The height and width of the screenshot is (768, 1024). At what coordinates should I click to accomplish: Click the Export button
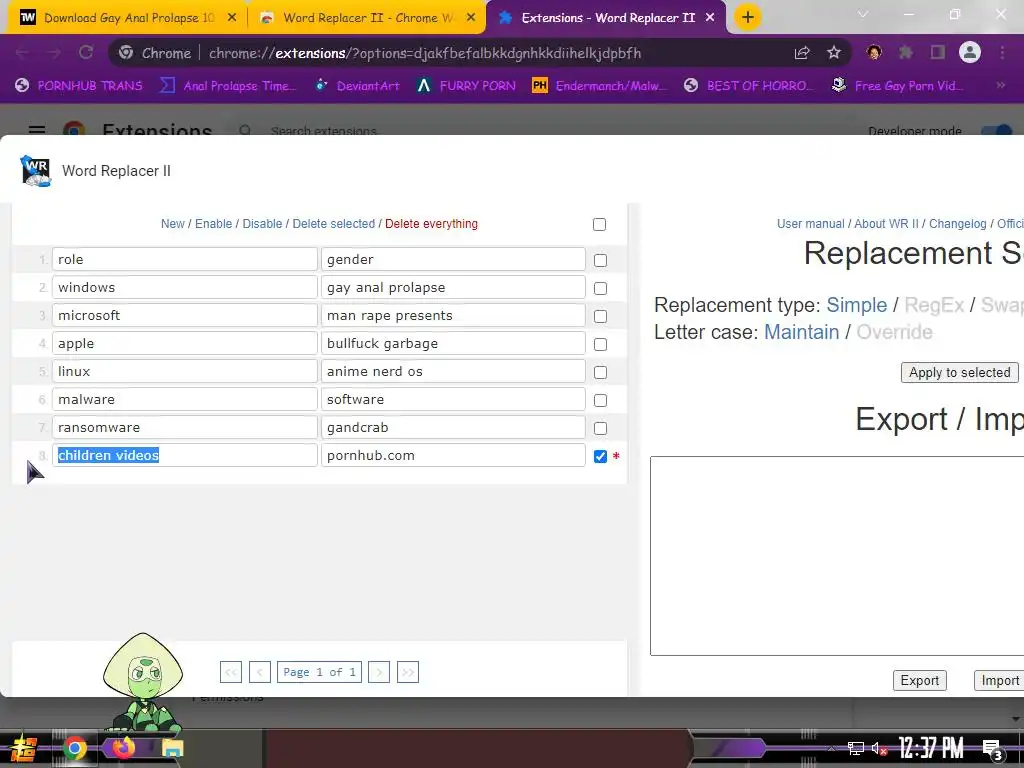(x=920, y=680)
